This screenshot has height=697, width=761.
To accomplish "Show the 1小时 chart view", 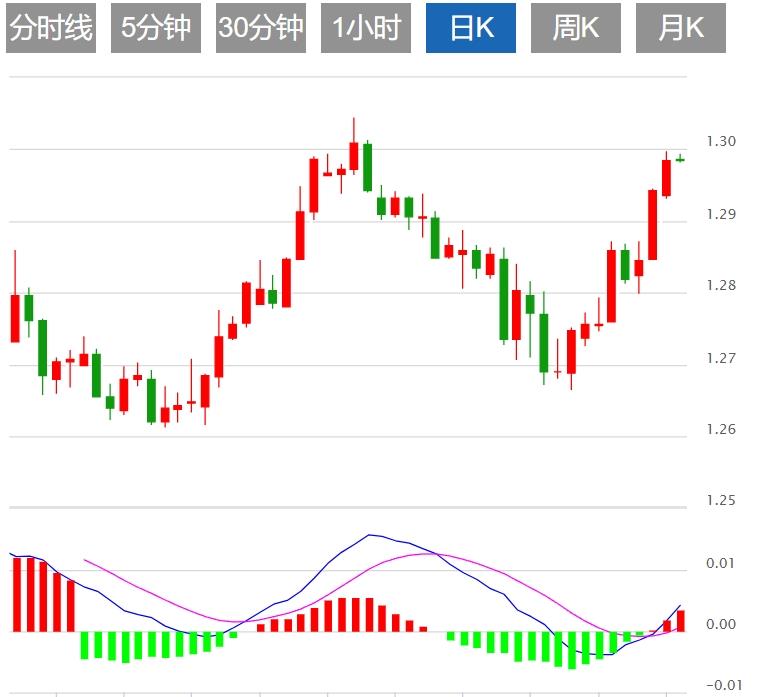I will click(365, 28).
